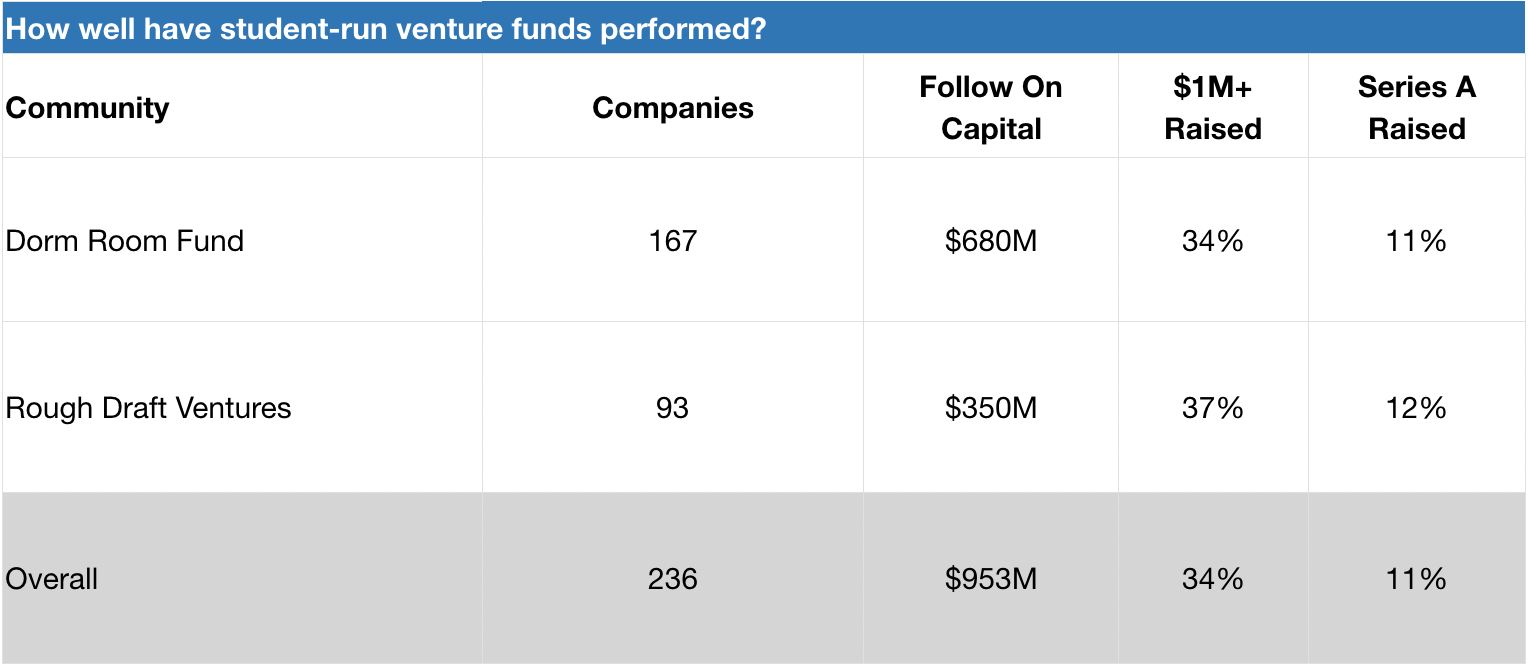
Task: Select the $350M capital cell
Action: pyautogui.click(x=990, y=408)
